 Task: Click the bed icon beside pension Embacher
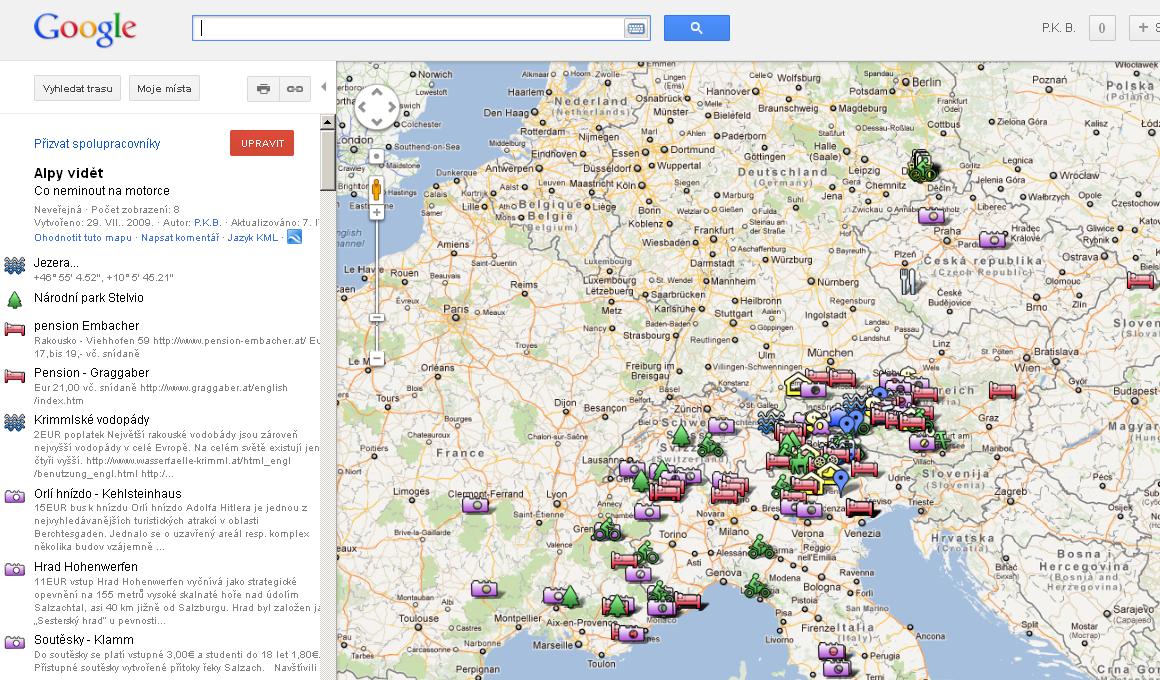pyautogui.click(x=15, y=329)
